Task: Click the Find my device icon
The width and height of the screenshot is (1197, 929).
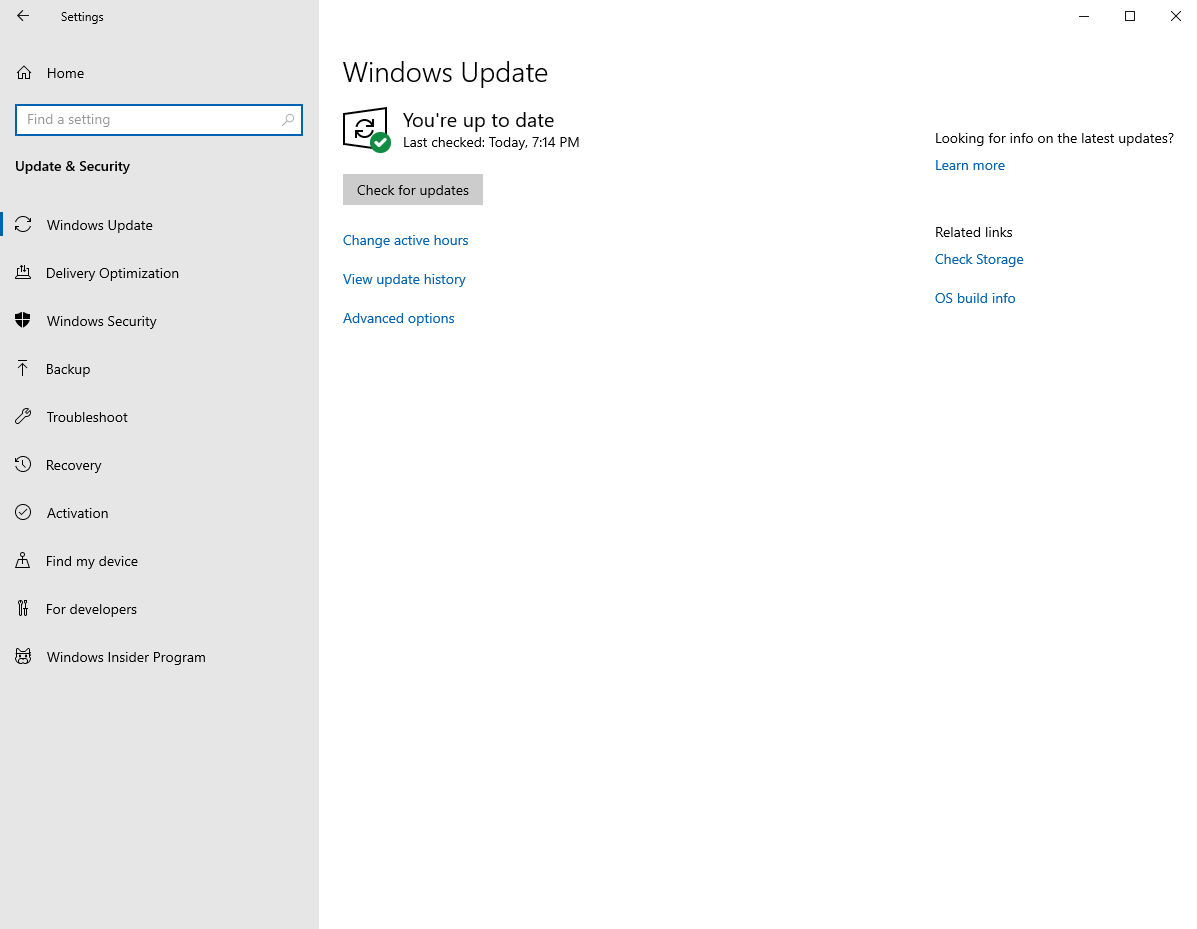Action: pos(23,560)
